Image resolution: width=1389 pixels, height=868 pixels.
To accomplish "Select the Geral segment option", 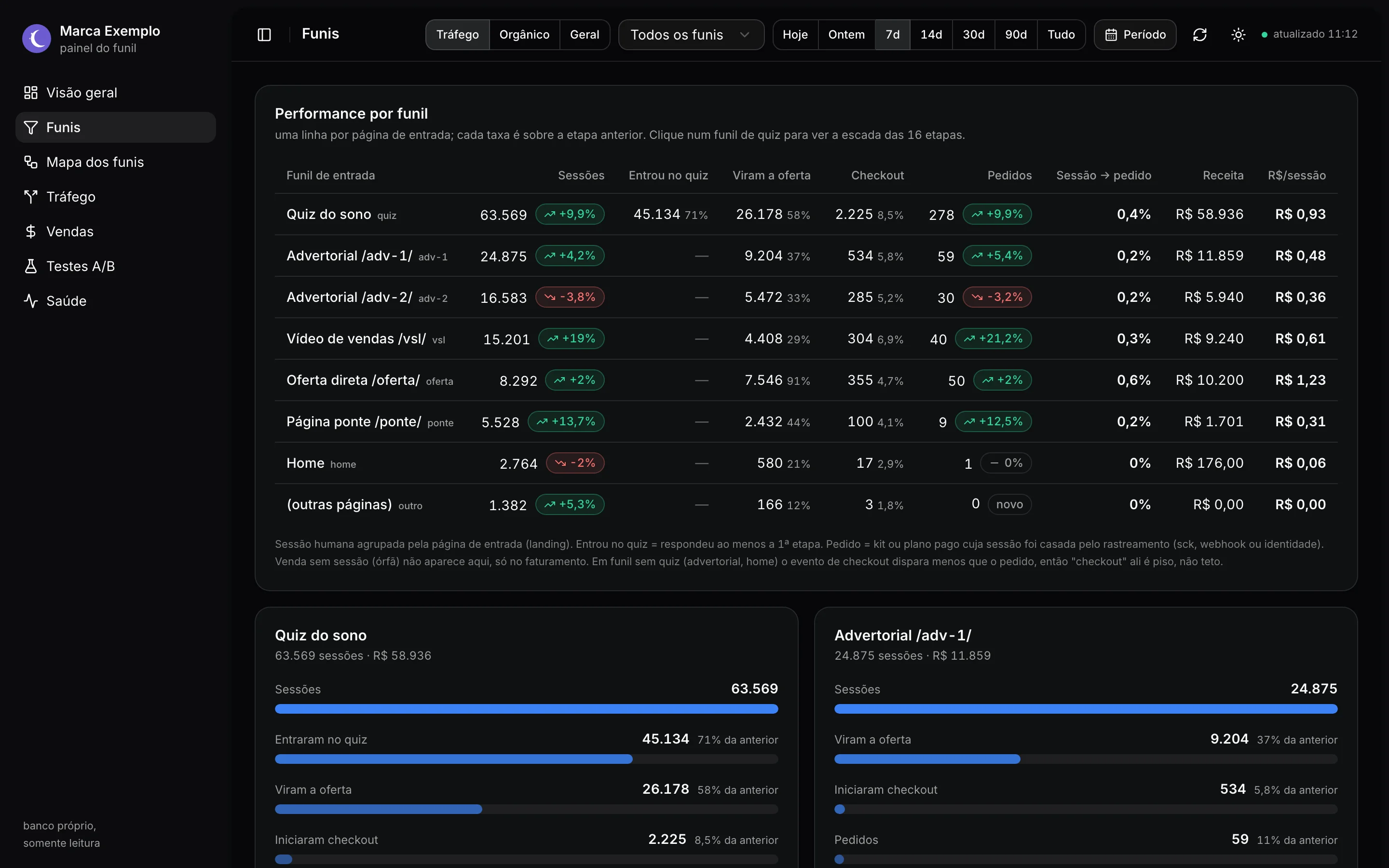I will pyautogui.click(x=585, y=34).
